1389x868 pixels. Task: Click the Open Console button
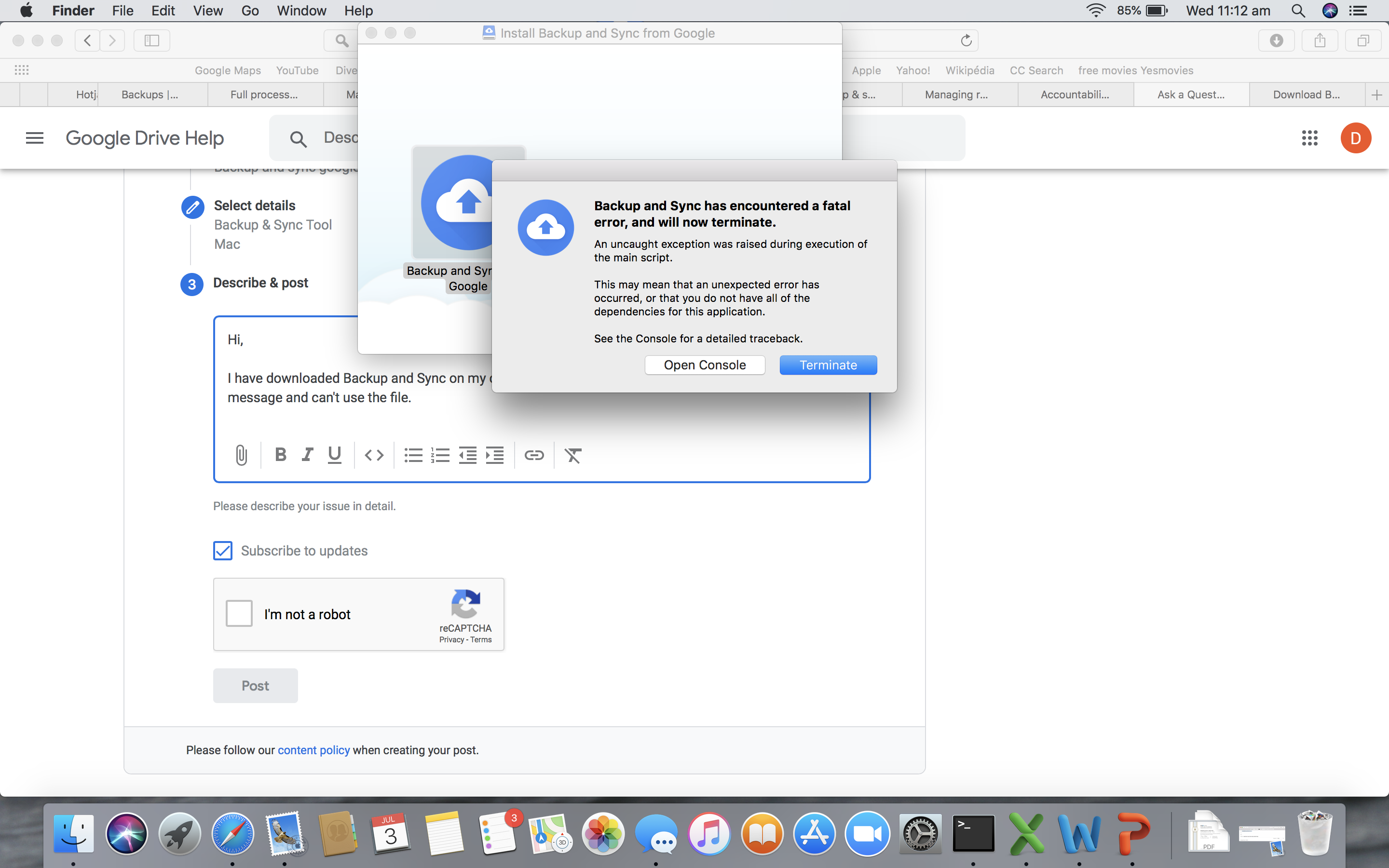tap(704, 365)
